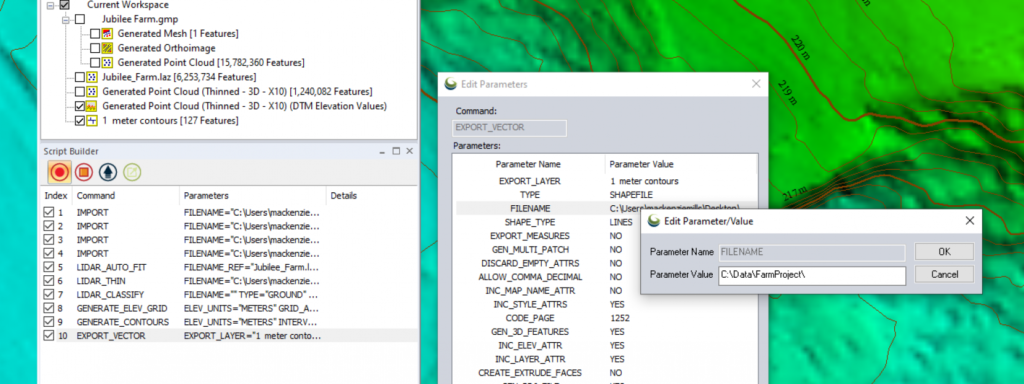Screen dimensions: 1024x384
Task: Uncheck script step 1 IMPORT
Action: (x=48, y=212)
